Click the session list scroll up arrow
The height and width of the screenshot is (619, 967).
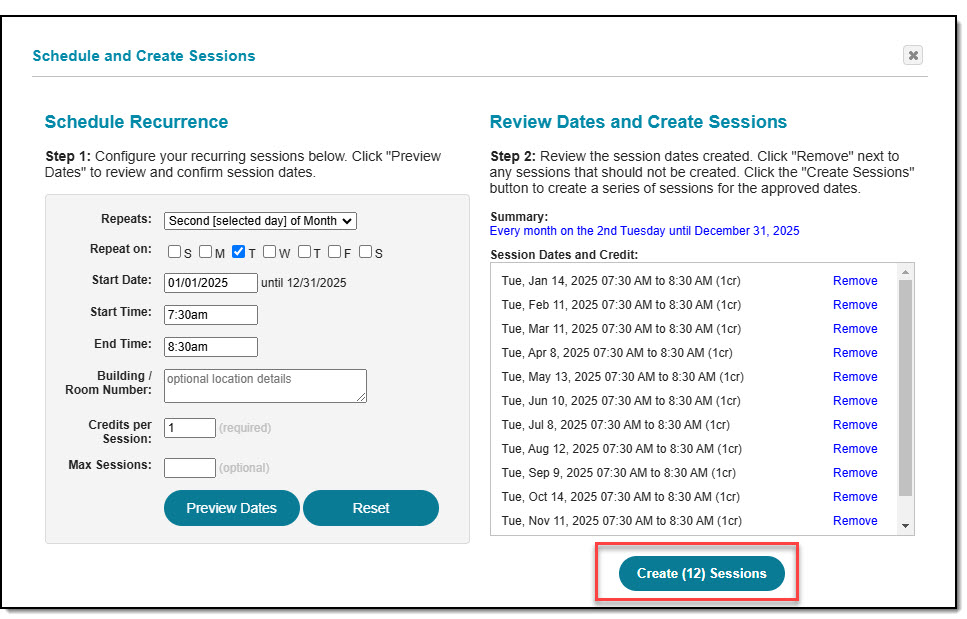tap(905, 272)
